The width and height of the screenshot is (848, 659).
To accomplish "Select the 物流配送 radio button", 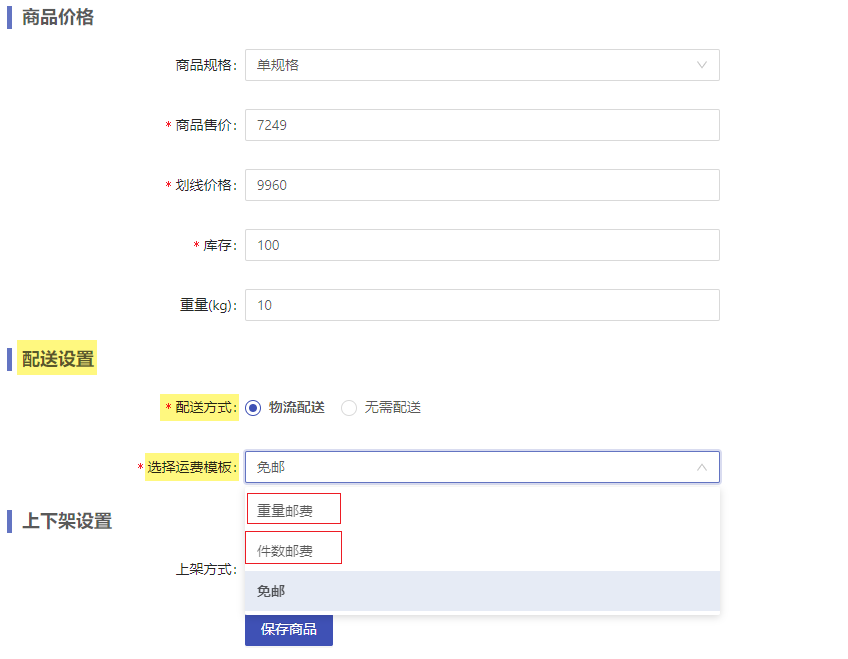I will 253,408.
